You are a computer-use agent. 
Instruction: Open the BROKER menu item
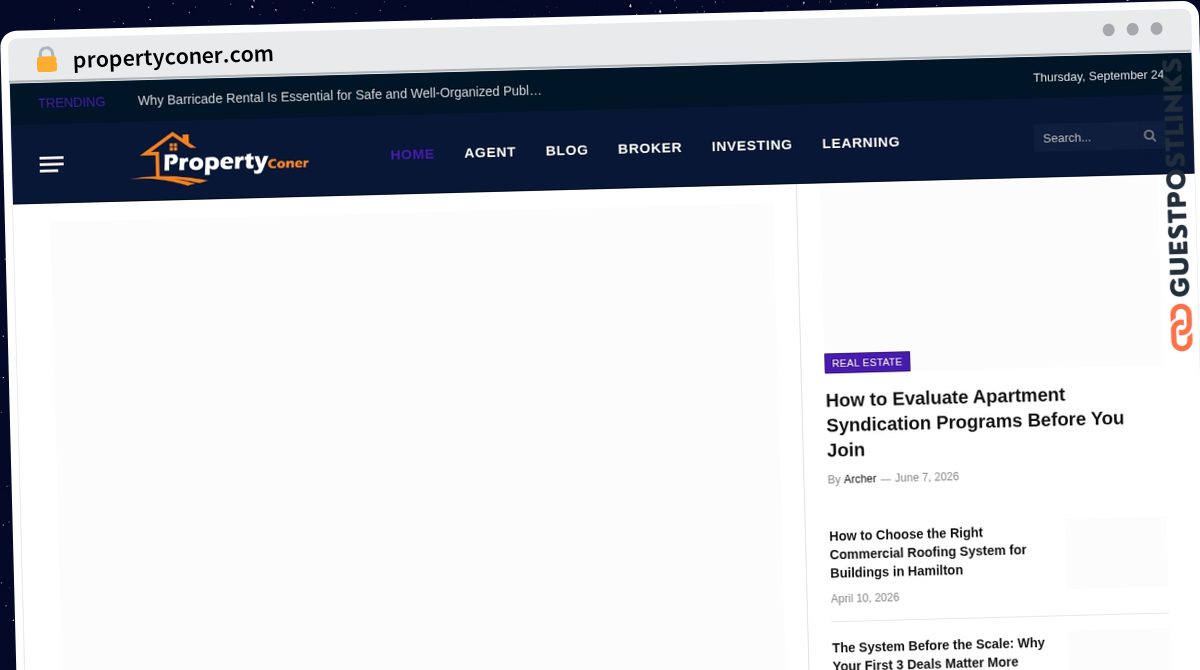point(650,148)
